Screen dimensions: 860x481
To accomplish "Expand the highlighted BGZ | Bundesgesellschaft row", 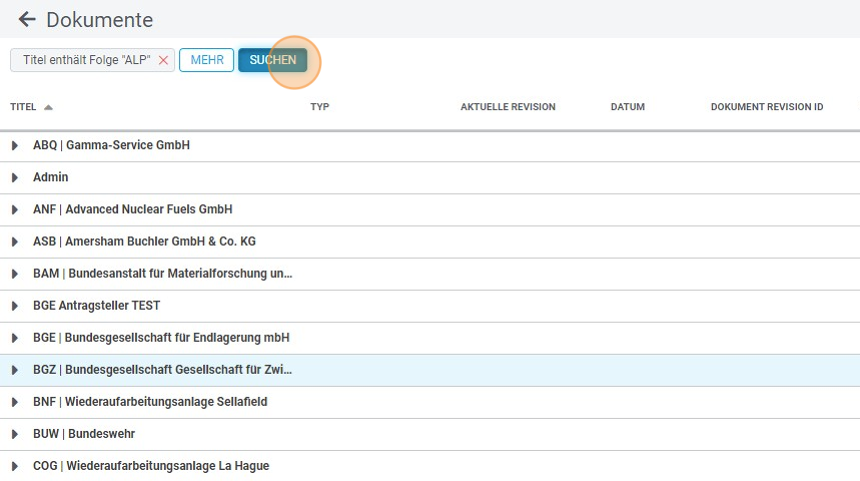I will 15,370.
